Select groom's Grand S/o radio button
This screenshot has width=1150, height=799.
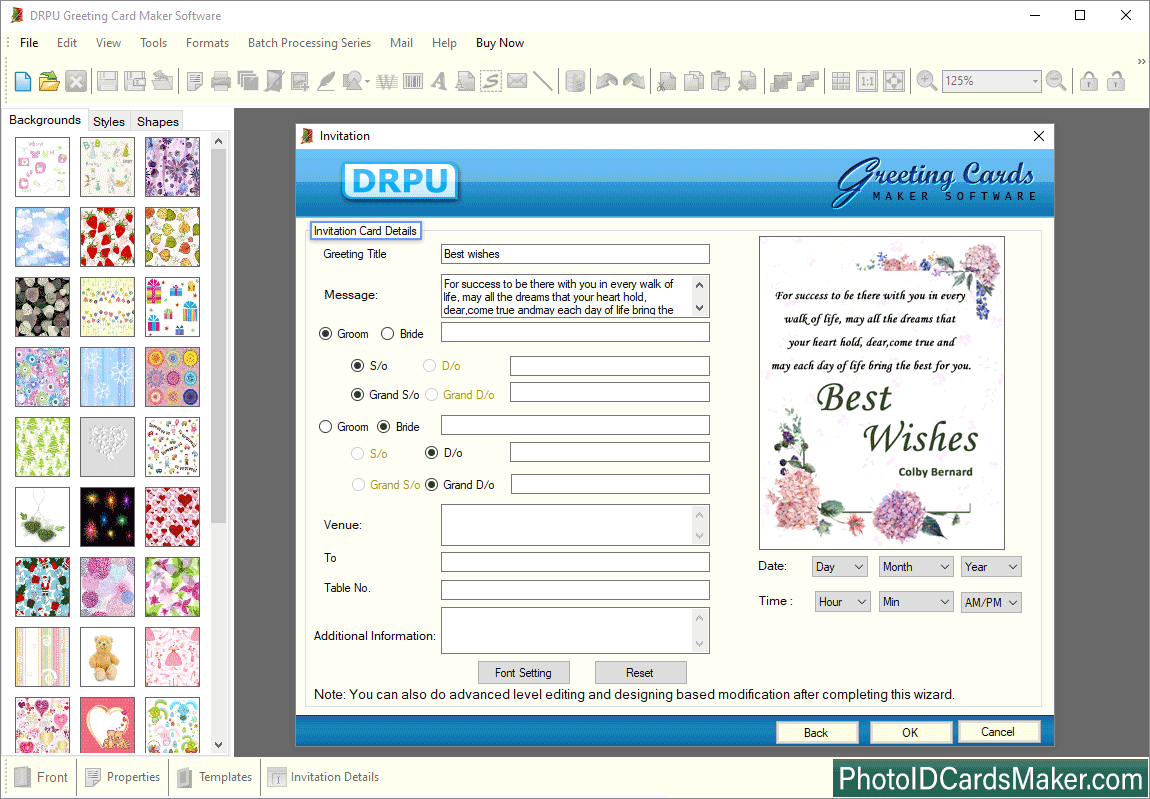tap(358, 395)
